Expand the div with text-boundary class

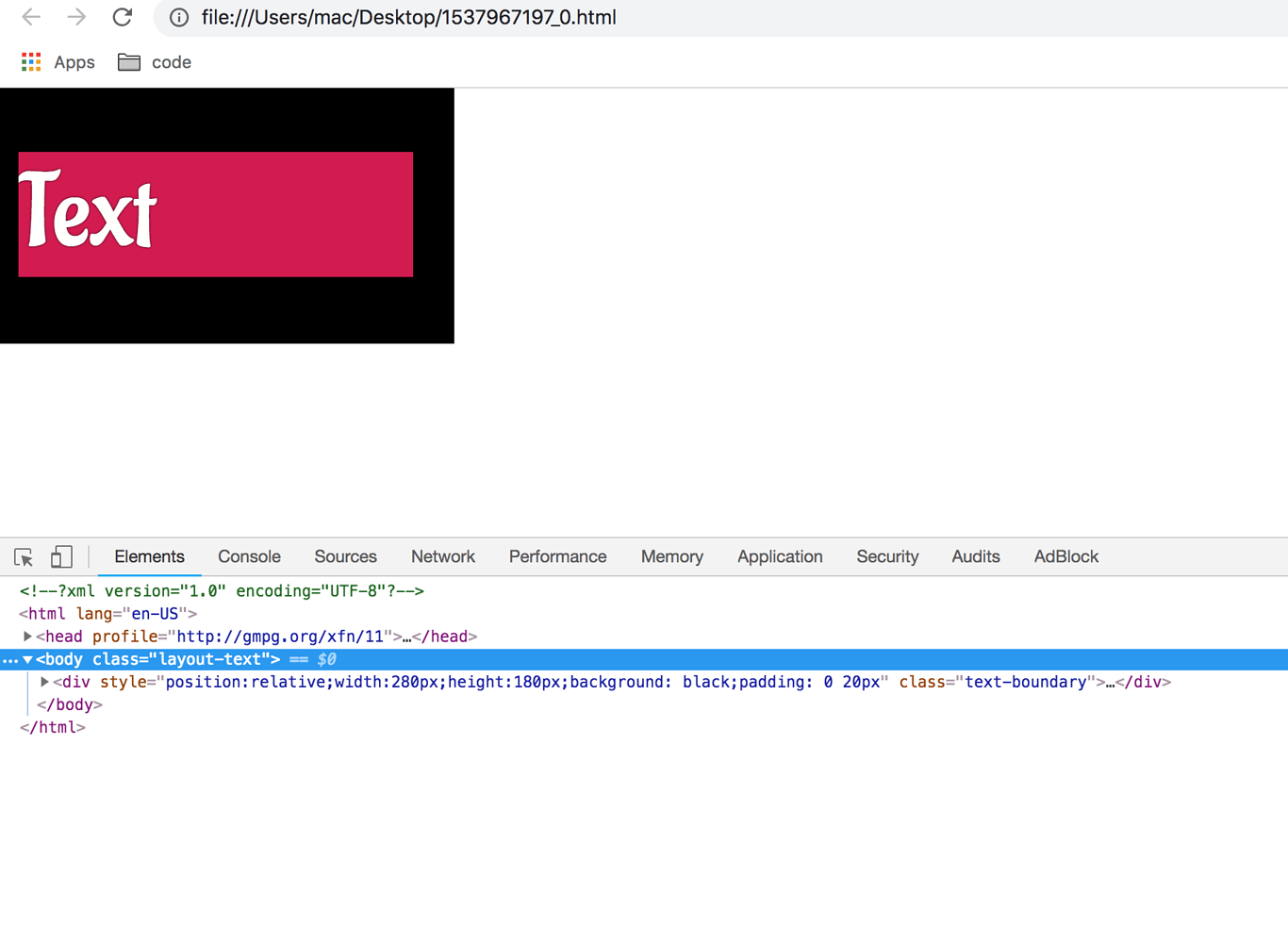(x=44, y=682)
